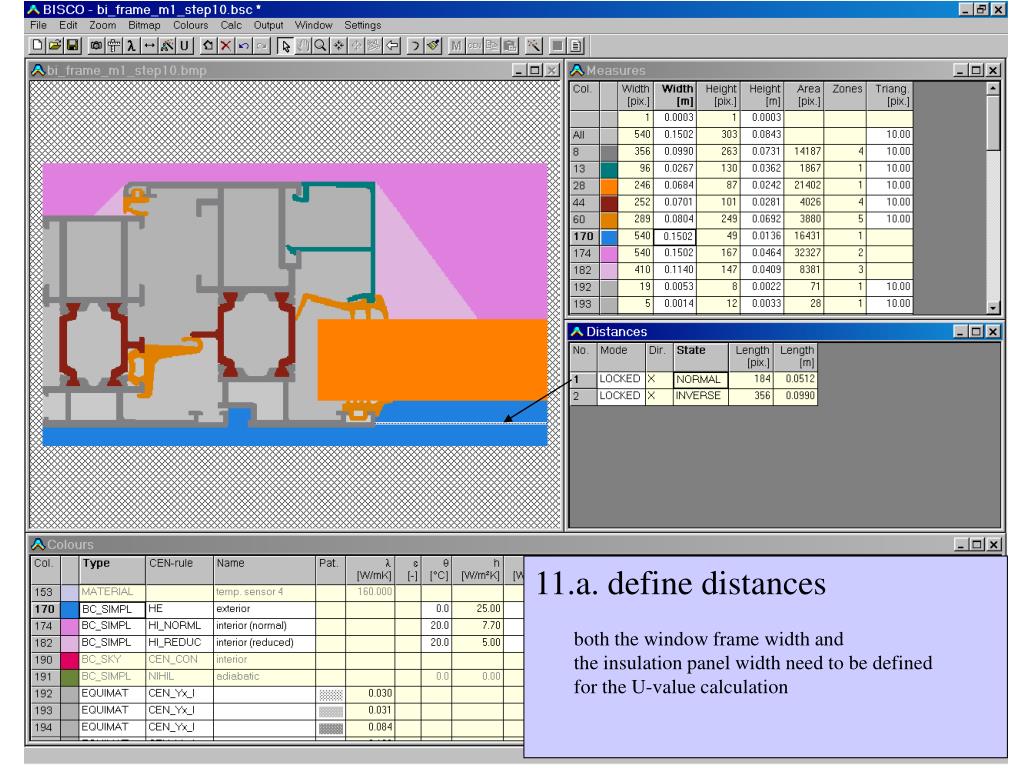Click the BC_SIMPL type cell of colour 170
The image size is (1024, 768).
pyautogui.click(x=112, y=609)
